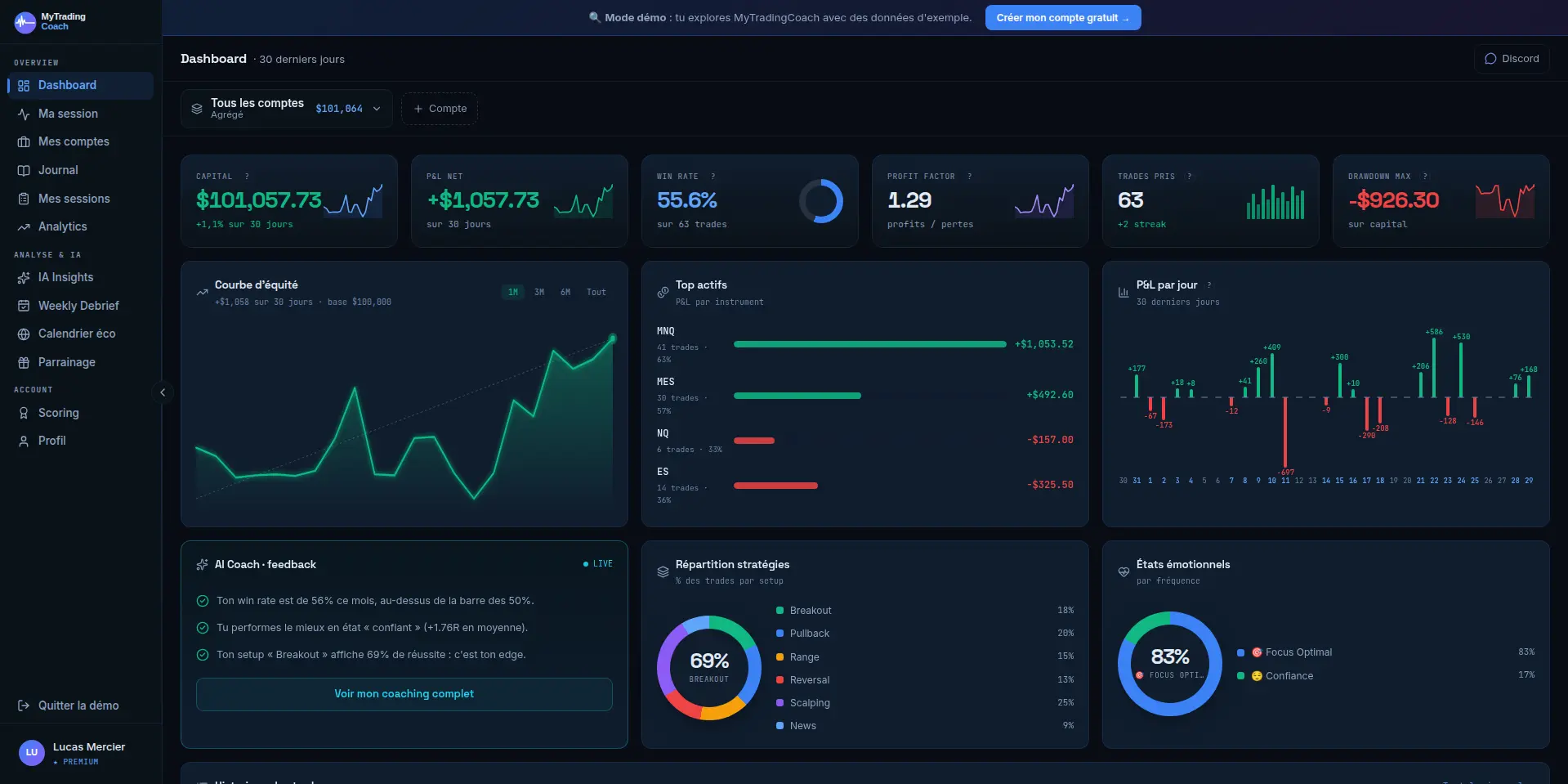The width and height of the screenshot is (1568, 784).
Task: Click Créer mon compte gratuit button
Action: click(x=1063, y=18)
